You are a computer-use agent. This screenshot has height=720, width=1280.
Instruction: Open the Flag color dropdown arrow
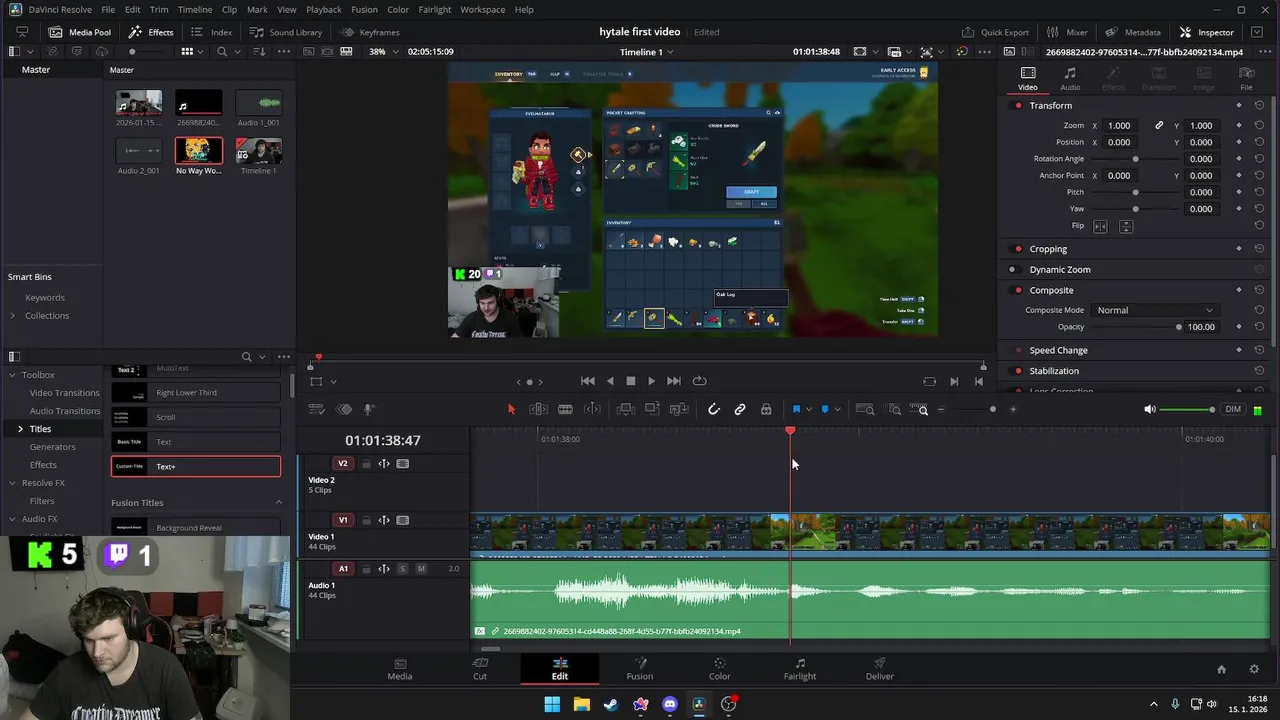tap(808, 409)
